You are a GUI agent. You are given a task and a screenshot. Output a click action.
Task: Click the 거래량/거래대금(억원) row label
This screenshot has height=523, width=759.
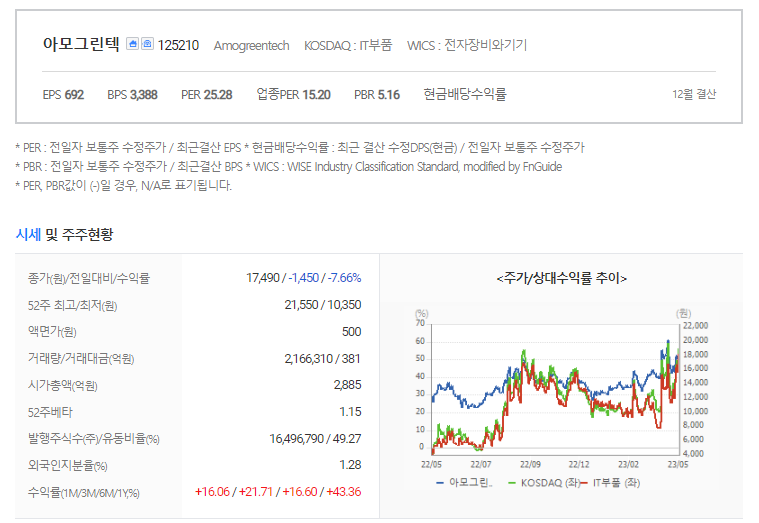81,359
